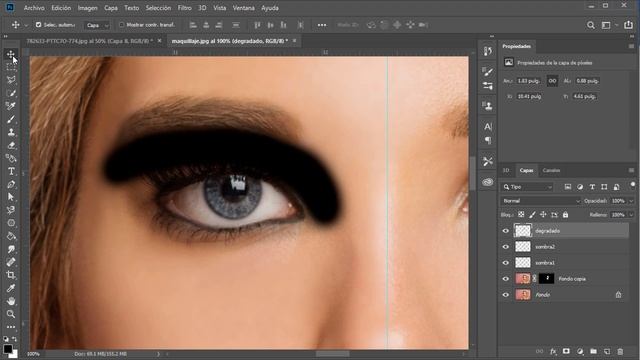
Task: Close the maquillaje.jpg document tab
Action: 294,41
